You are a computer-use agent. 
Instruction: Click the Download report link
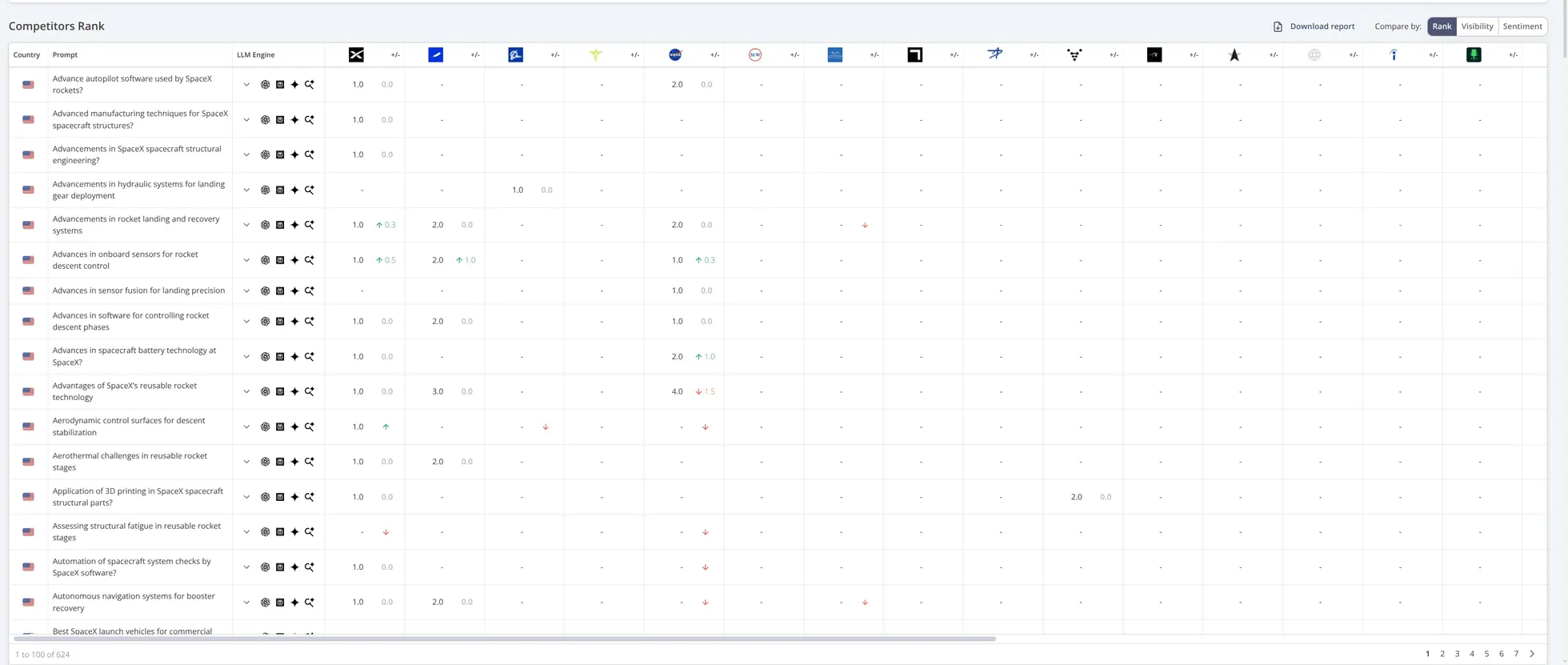1322,26
